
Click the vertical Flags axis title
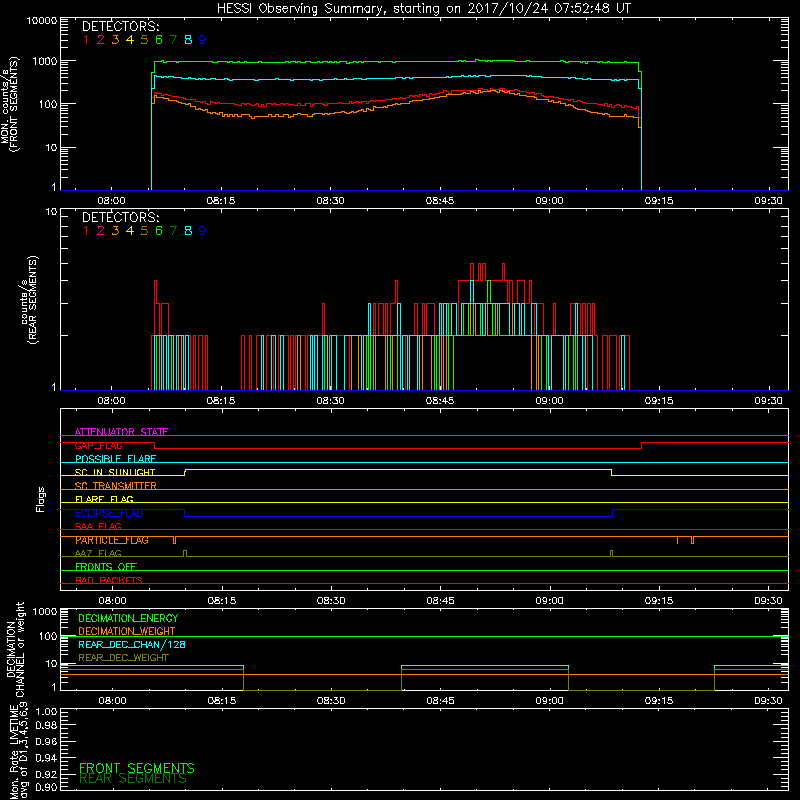click(40, 499)
